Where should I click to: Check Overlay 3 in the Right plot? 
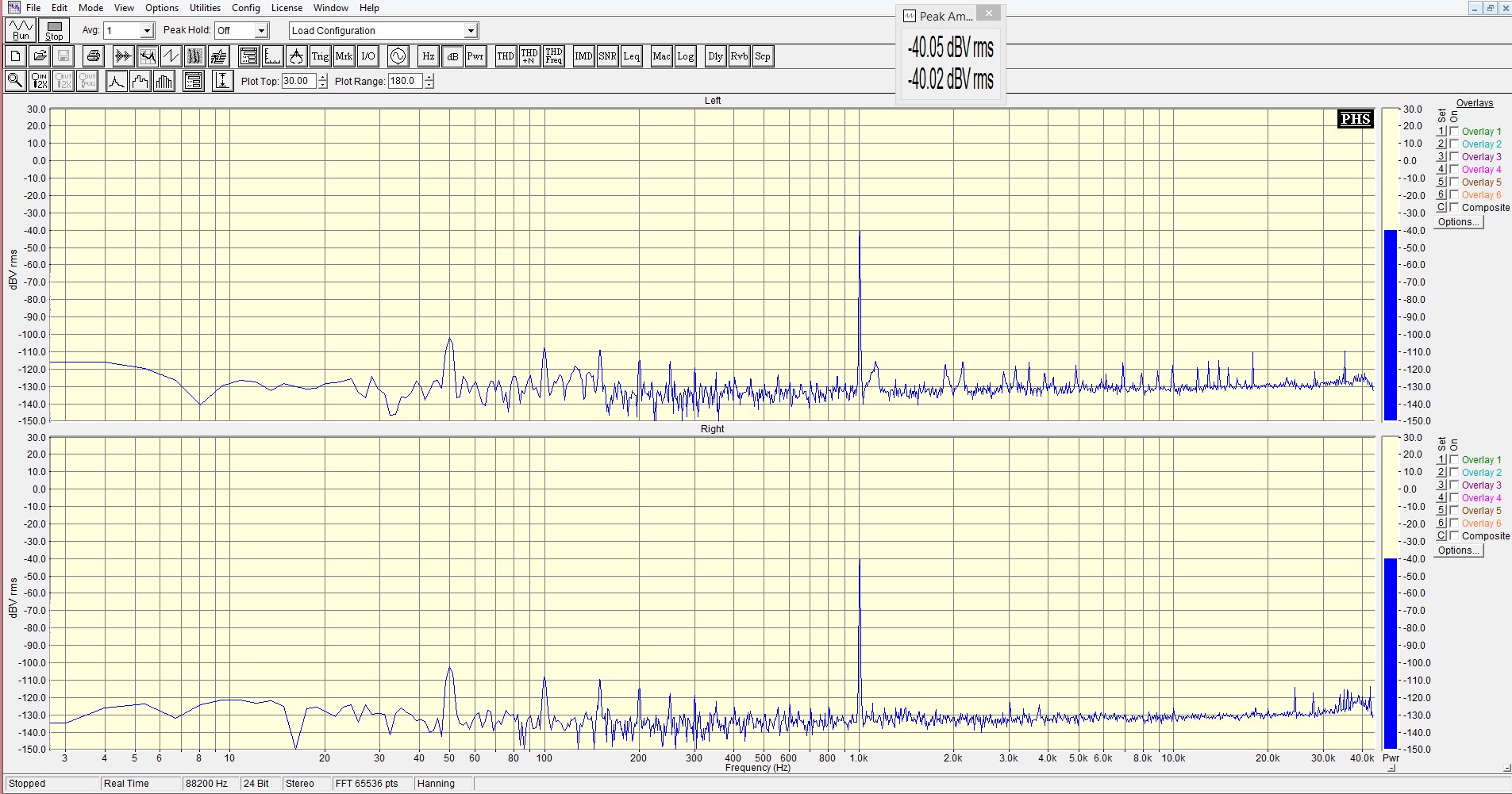click(1454, 485)
